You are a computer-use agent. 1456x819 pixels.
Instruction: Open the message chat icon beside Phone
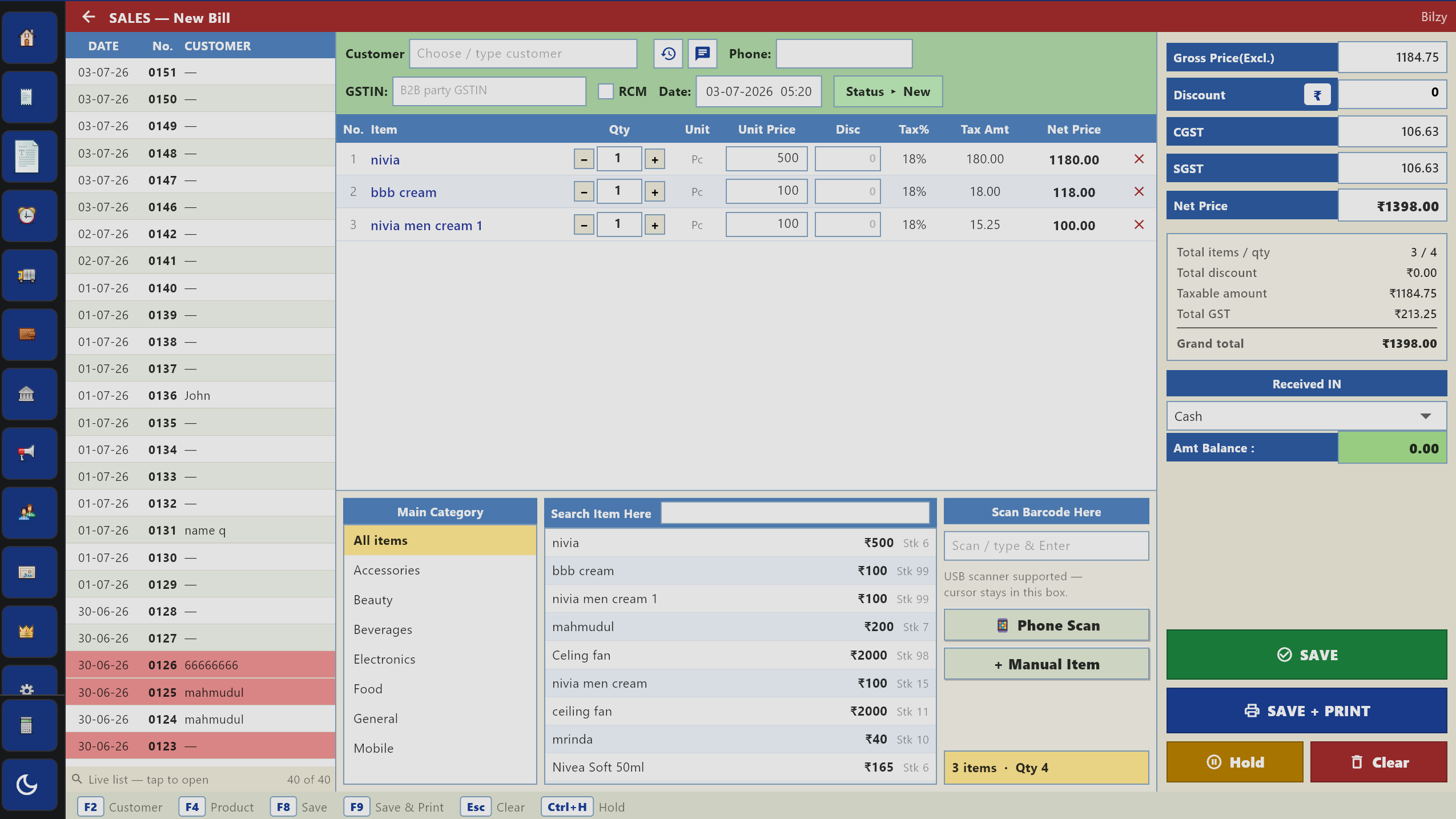702,54
